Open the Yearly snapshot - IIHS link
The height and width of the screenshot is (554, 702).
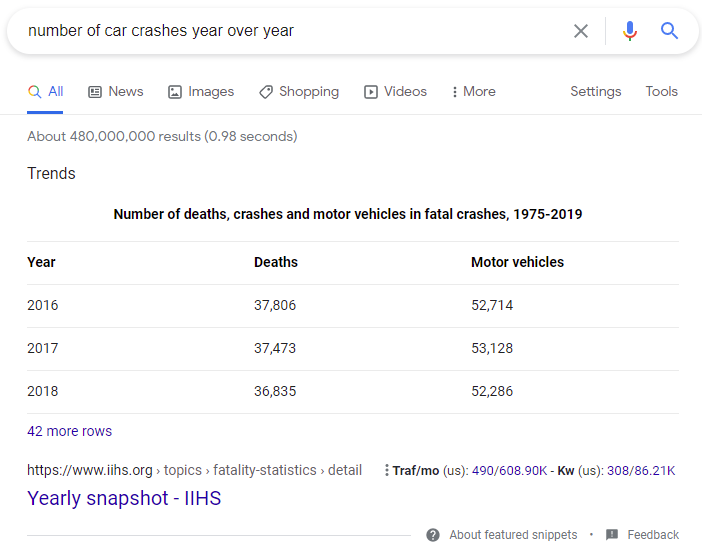124,498
